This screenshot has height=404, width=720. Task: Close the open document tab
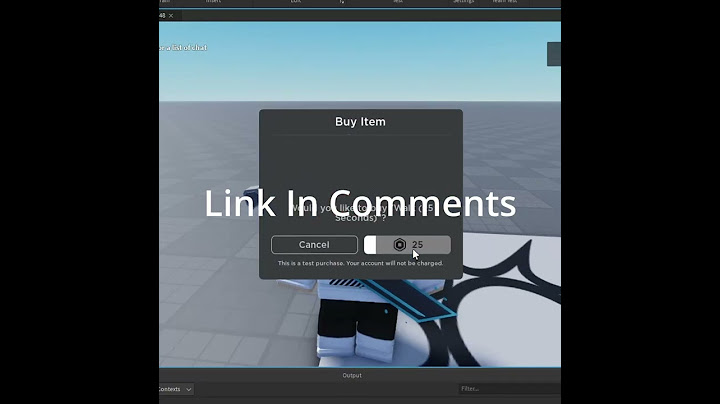point(171,16)
